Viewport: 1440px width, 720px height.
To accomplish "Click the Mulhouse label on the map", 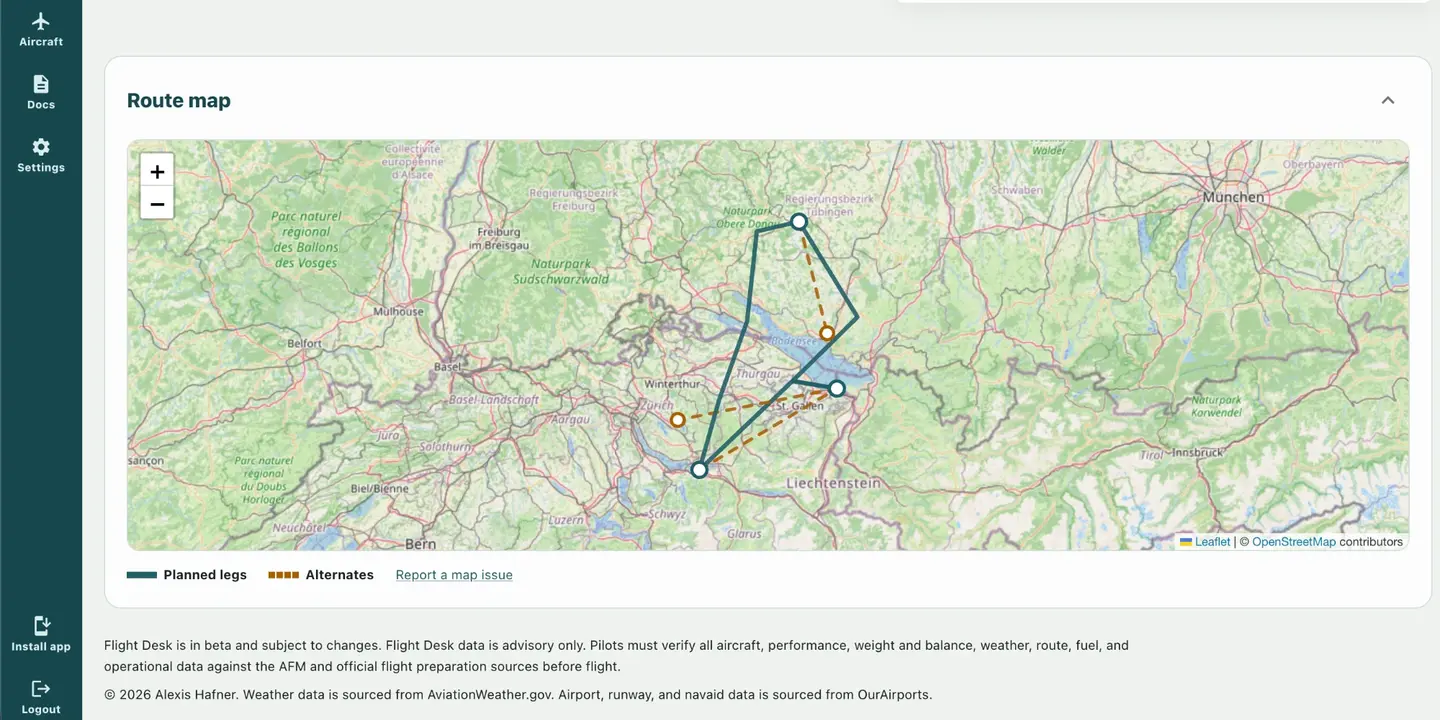I will click(x=398, y=311).
